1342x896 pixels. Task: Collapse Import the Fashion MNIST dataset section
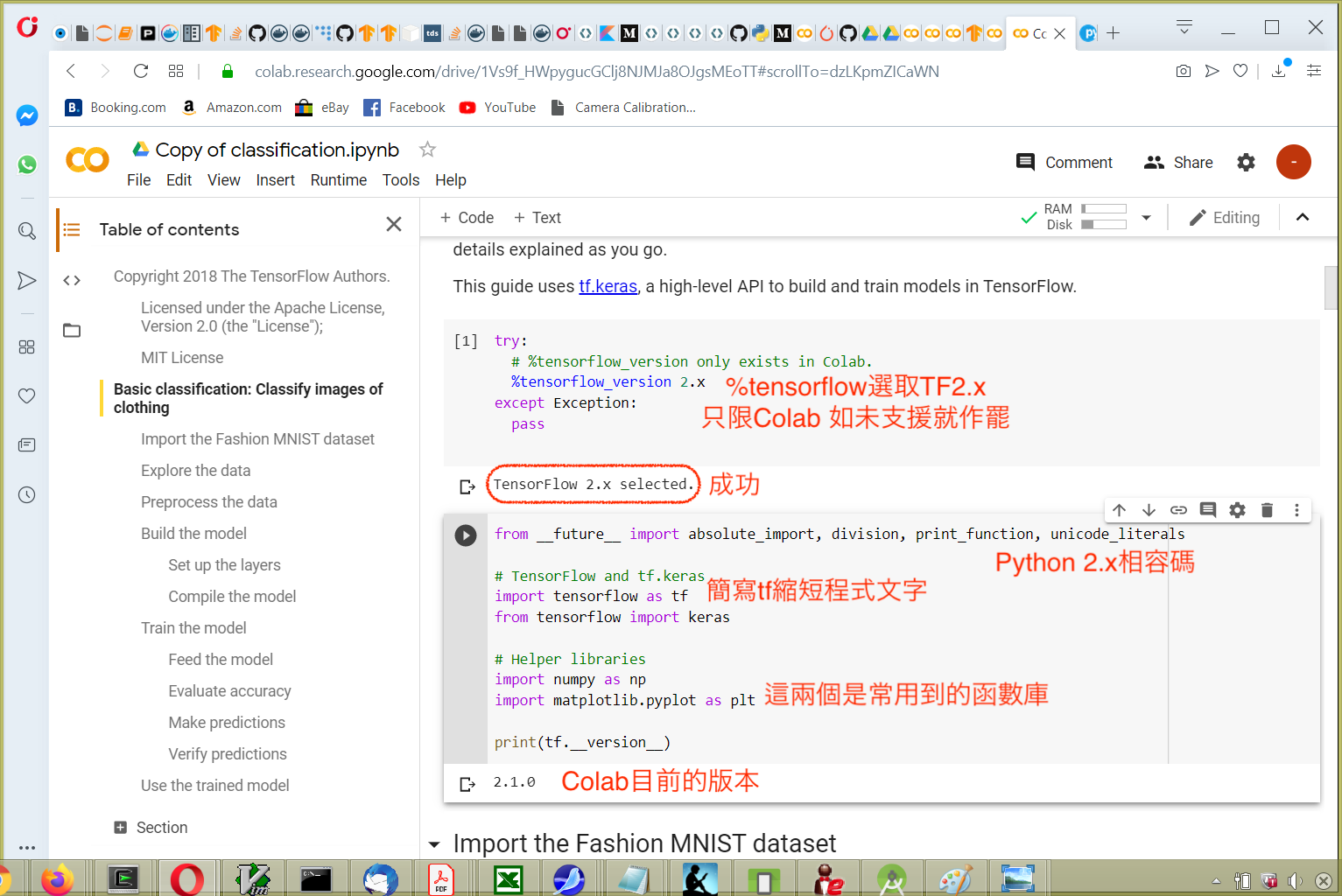click(433, 844)
